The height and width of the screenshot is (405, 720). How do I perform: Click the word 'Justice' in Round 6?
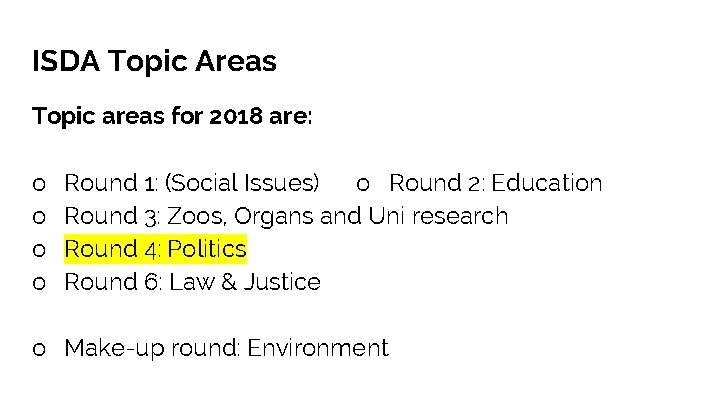(282, 282)
